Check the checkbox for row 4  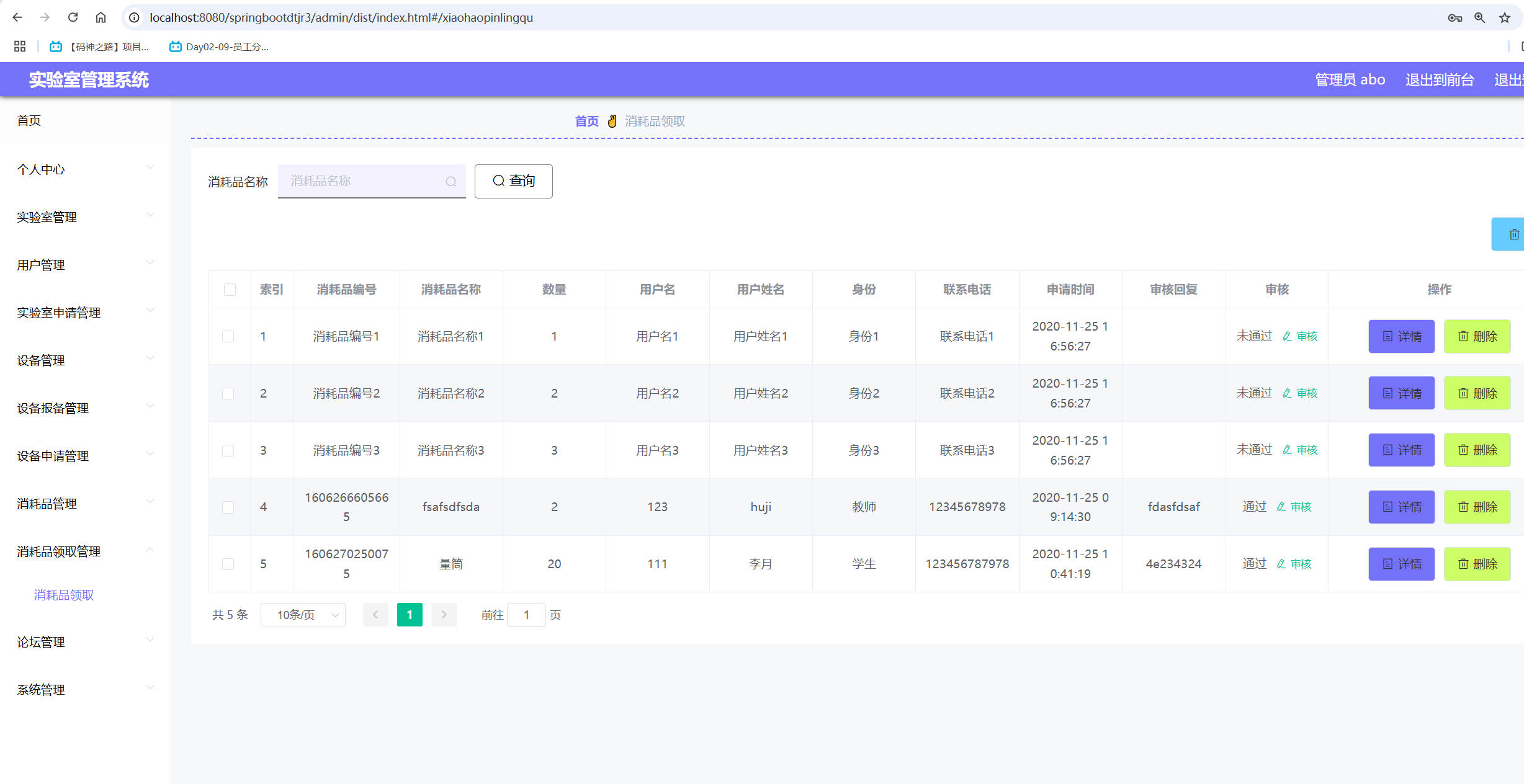pos(228,507)
